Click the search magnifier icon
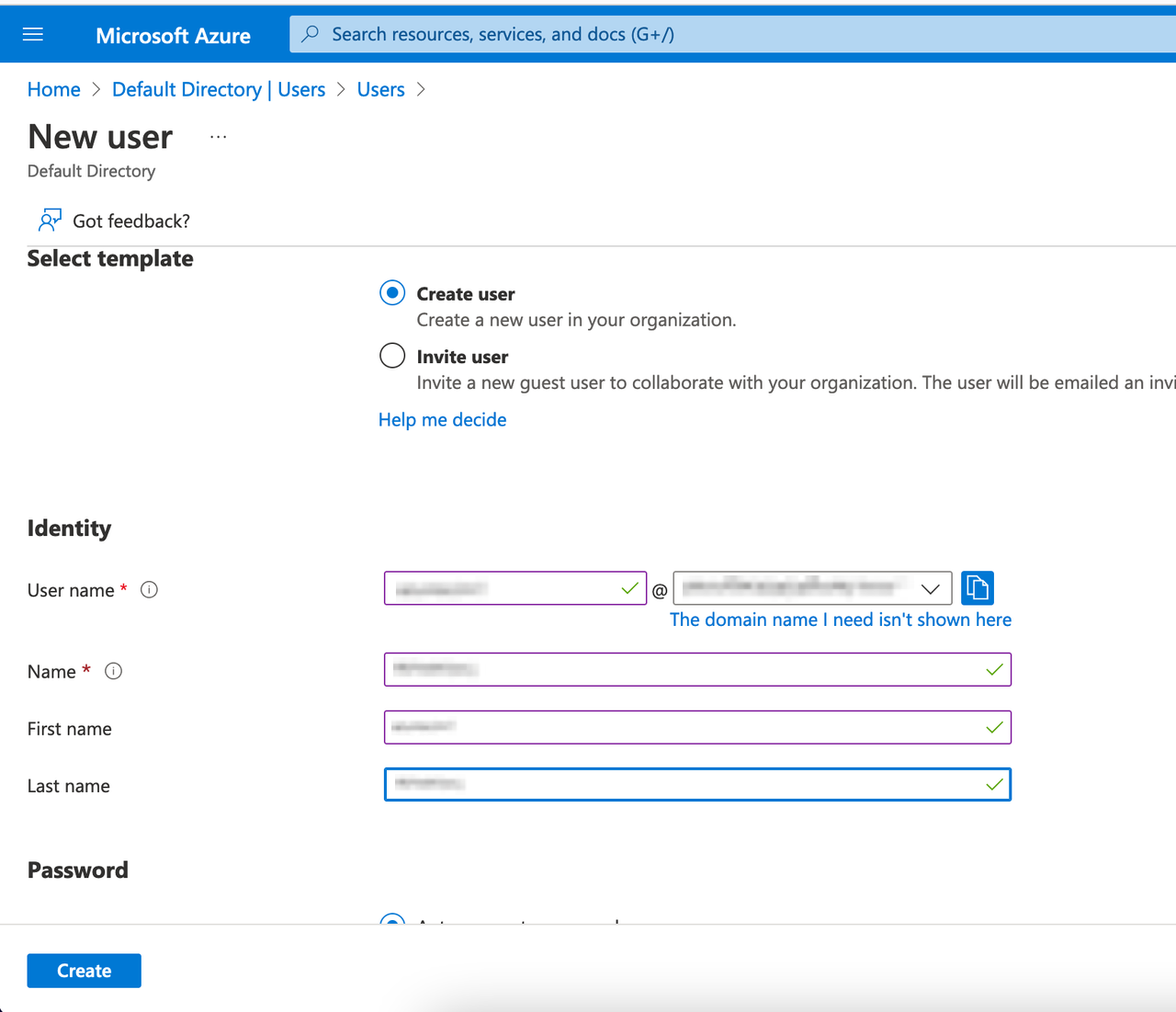Viewport: 1176px width, 1012px height. 311,34
